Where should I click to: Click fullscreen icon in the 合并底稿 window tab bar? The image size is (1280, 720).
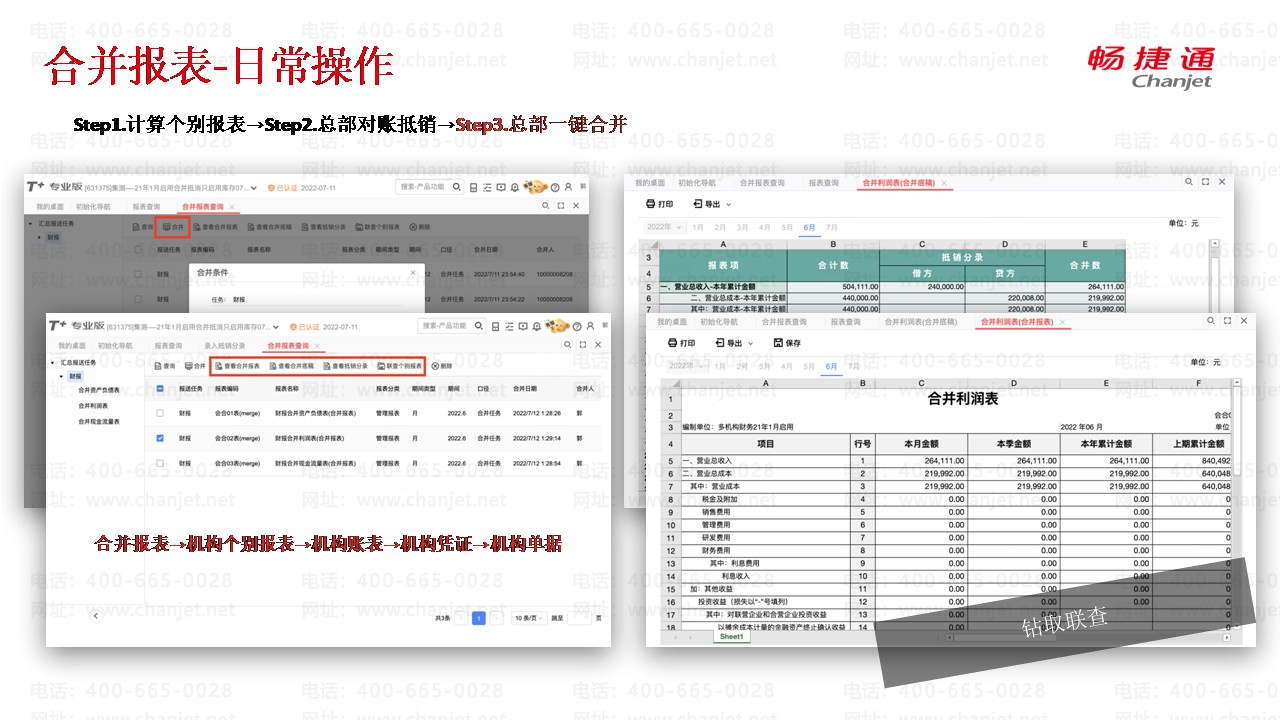coord(1205,182)
